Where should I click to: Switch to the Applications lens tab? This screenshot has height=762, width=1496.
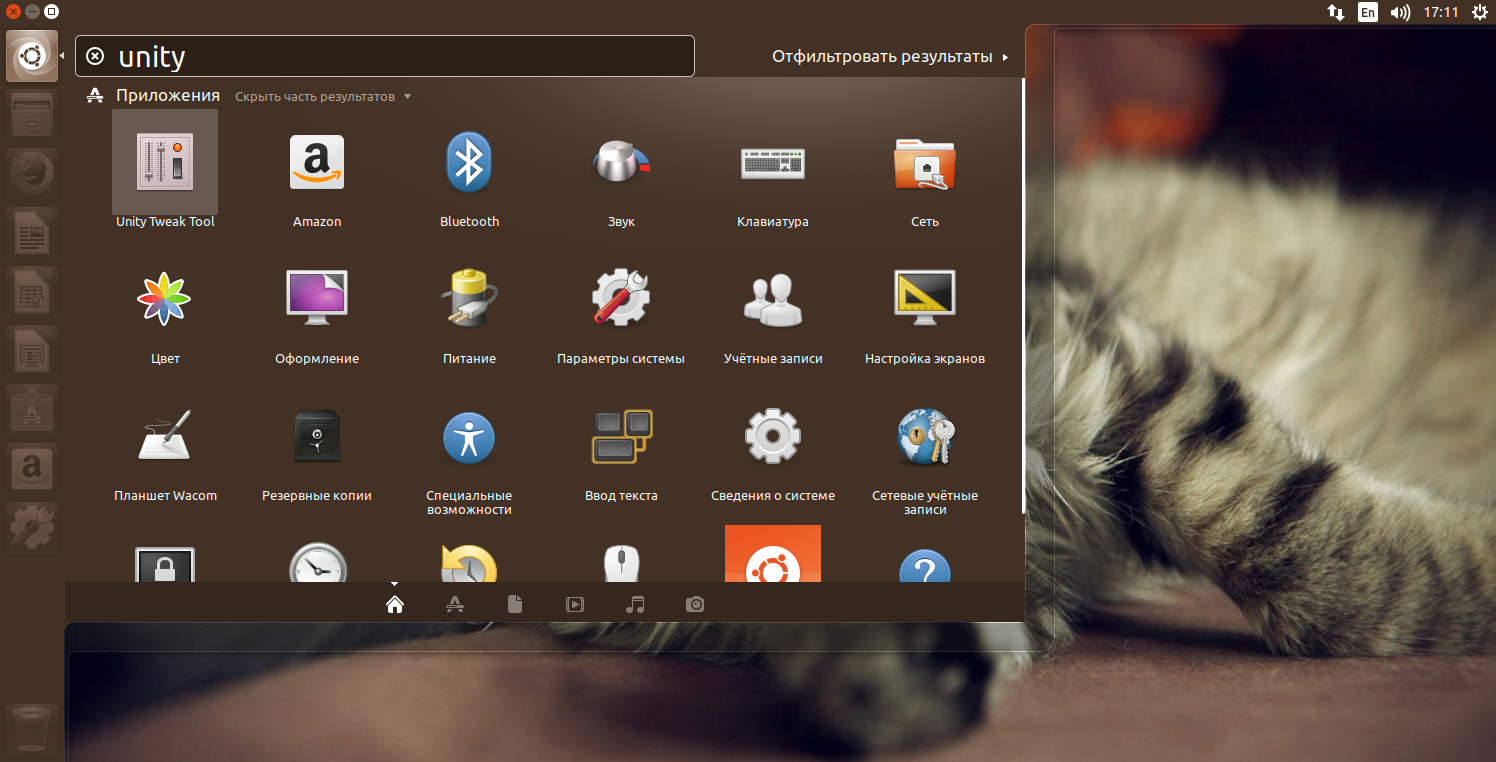455,604
